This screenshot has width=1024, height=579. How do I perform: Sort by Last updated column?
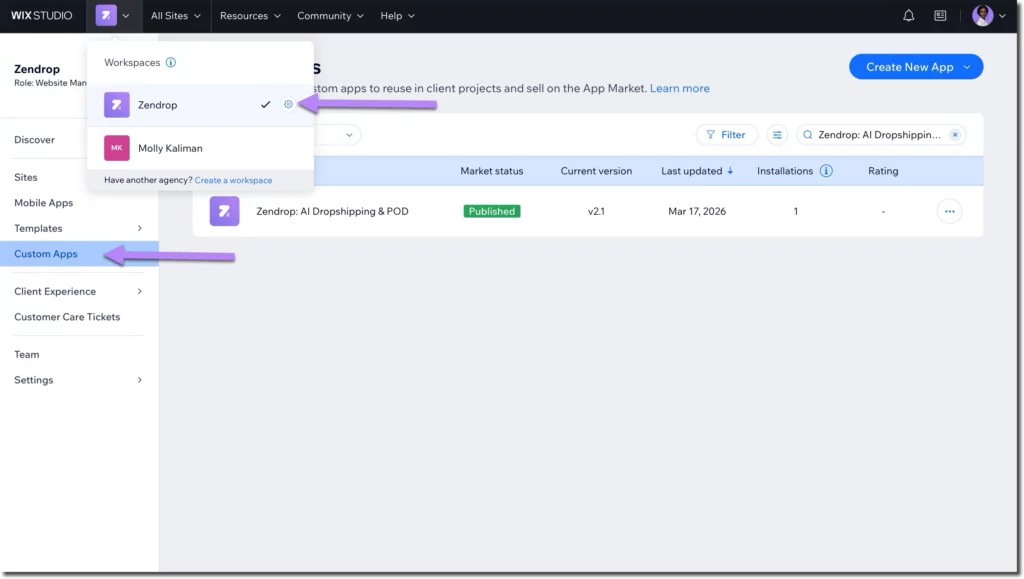coord(697,171)
